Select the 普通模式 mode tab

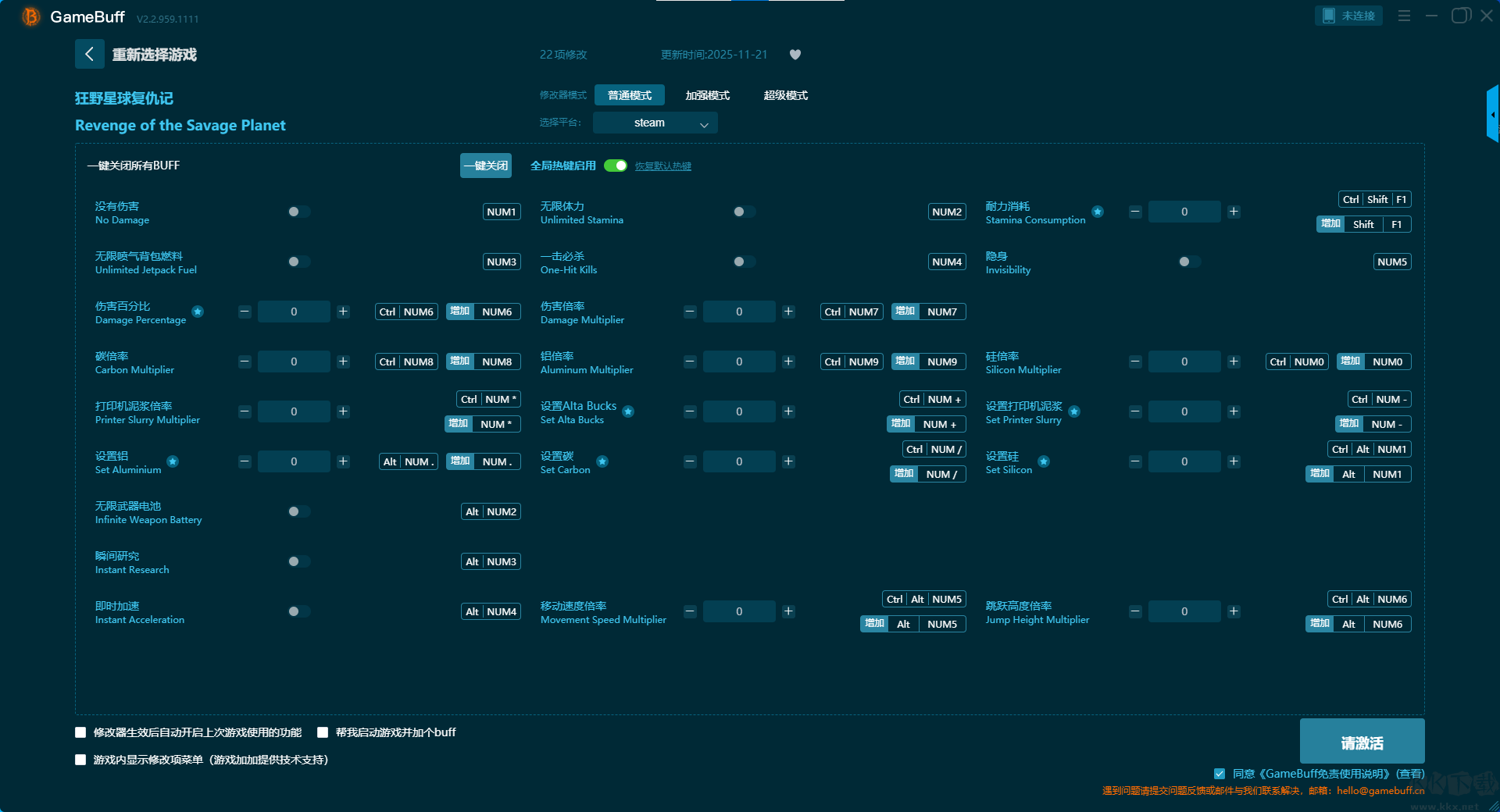click(x=630, y=95)
